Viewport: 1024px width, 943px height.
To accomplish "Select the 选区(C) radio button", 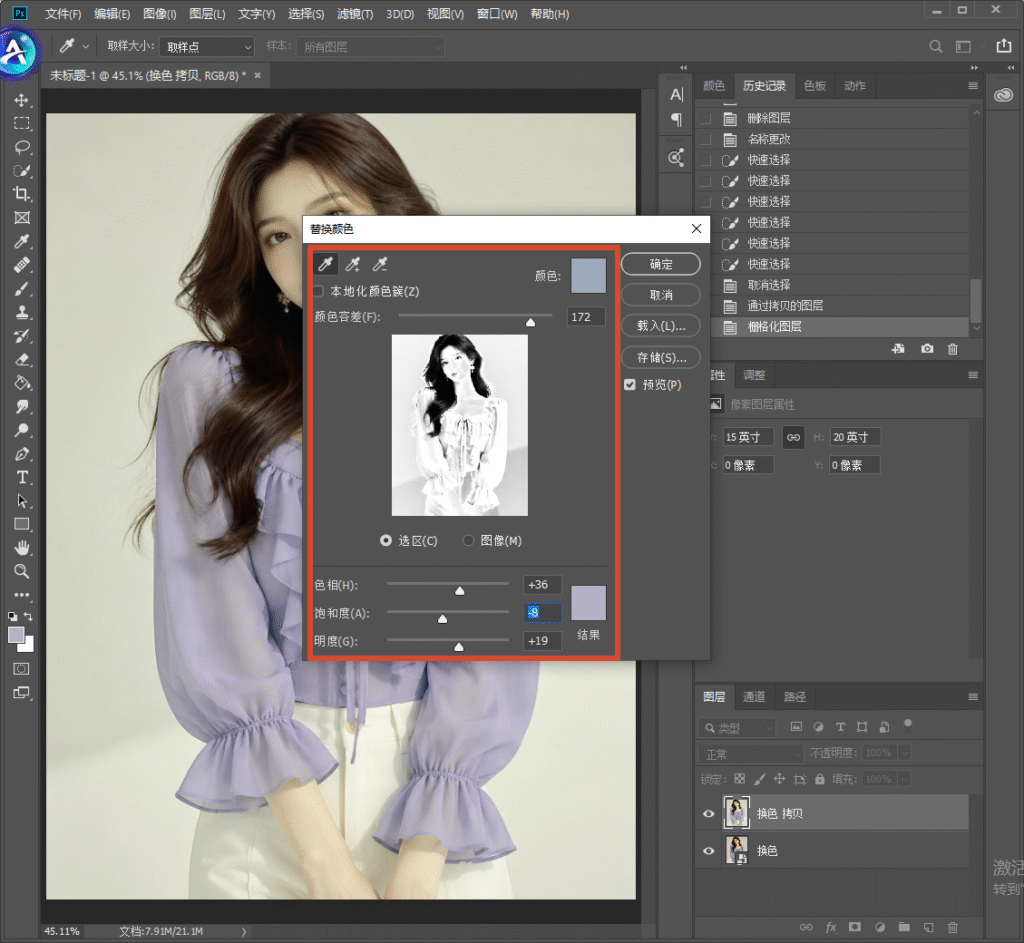I will (x=386, y=540).
